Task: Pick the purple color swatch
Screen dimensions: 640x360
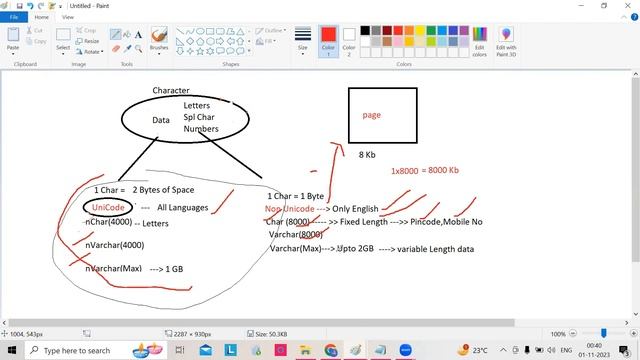Action: [x=464, y=31]
